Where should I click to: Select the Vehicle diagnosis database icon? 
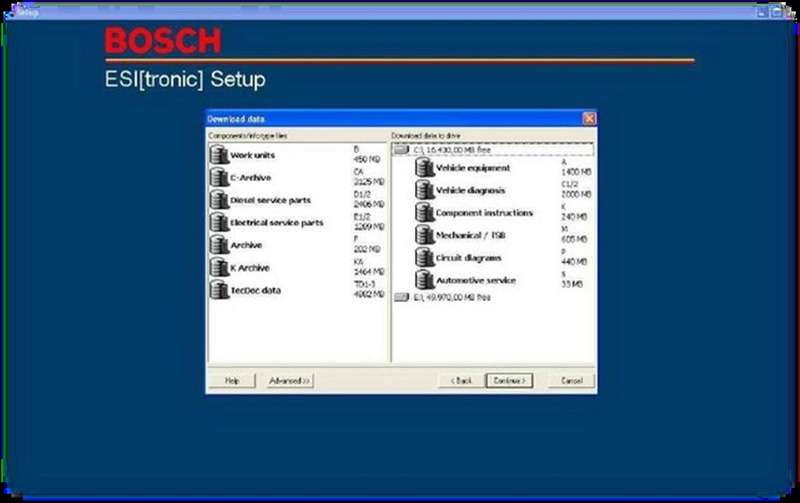[424, 190]
